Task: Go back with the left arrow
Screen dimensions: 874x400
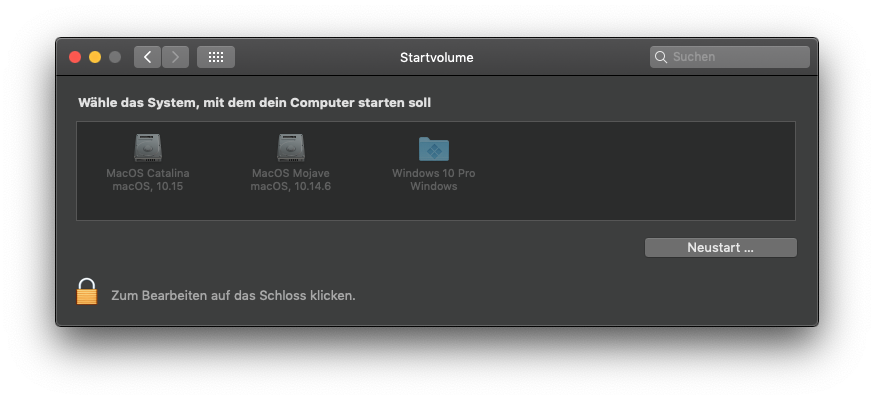Action: pyautogui.click(x=147, y=57)
